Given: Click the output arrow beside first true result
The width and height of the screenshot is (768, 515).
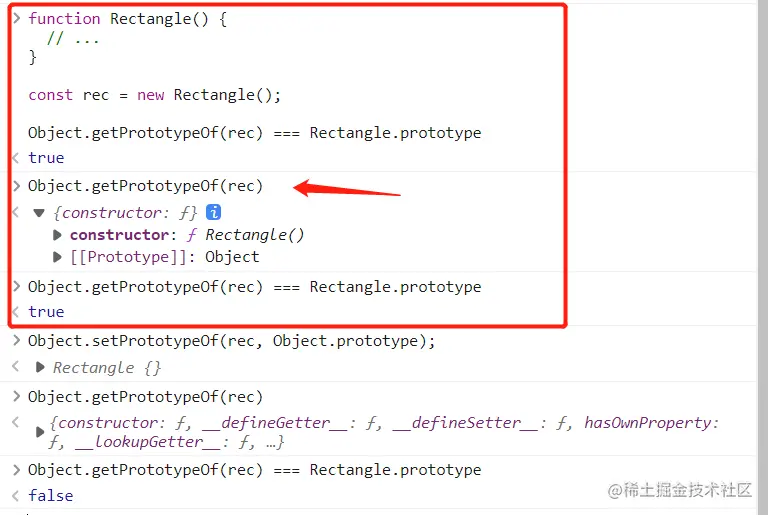Looking at the screenshot, I should 16,158.
